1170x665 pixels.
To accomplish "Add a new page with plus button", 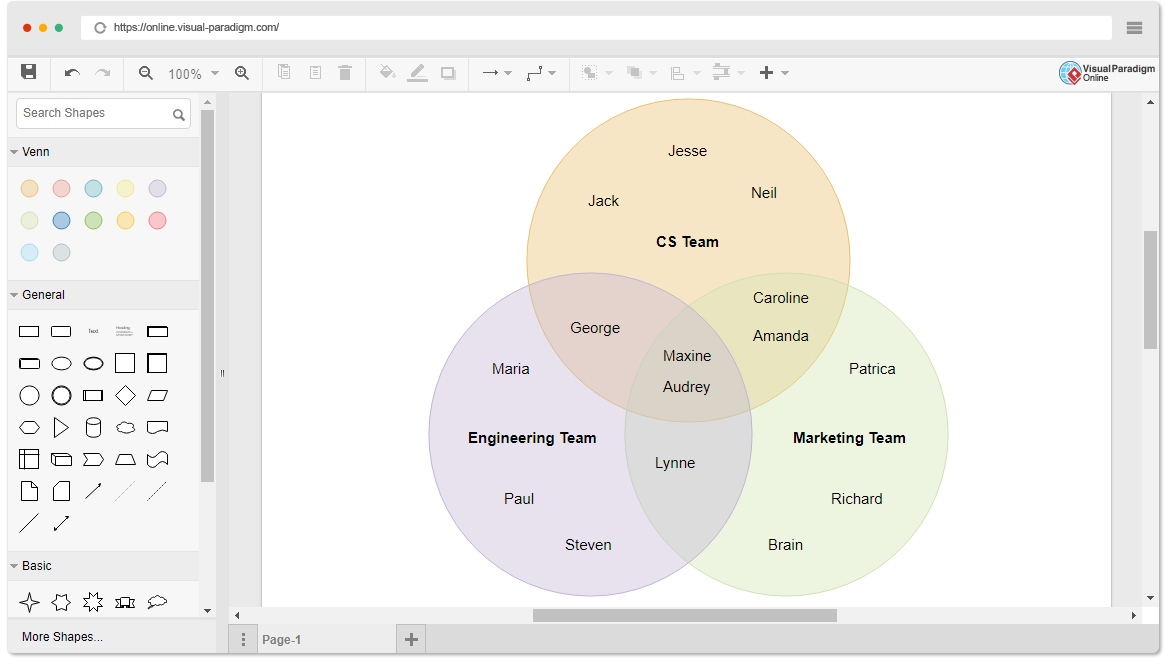I will click(411, 639).
